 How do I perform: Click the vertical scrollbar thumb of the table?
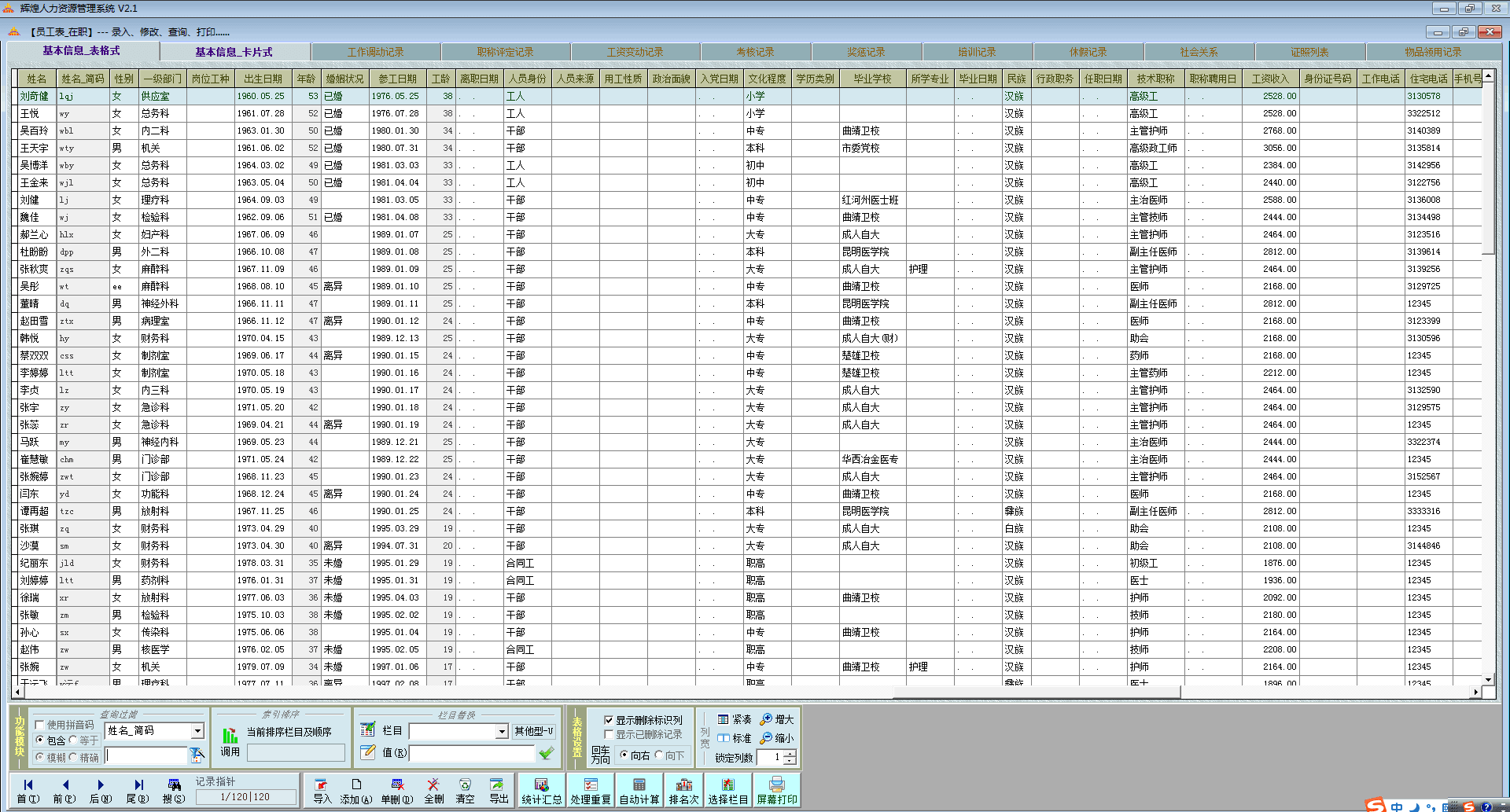(x=1488, y=168)
